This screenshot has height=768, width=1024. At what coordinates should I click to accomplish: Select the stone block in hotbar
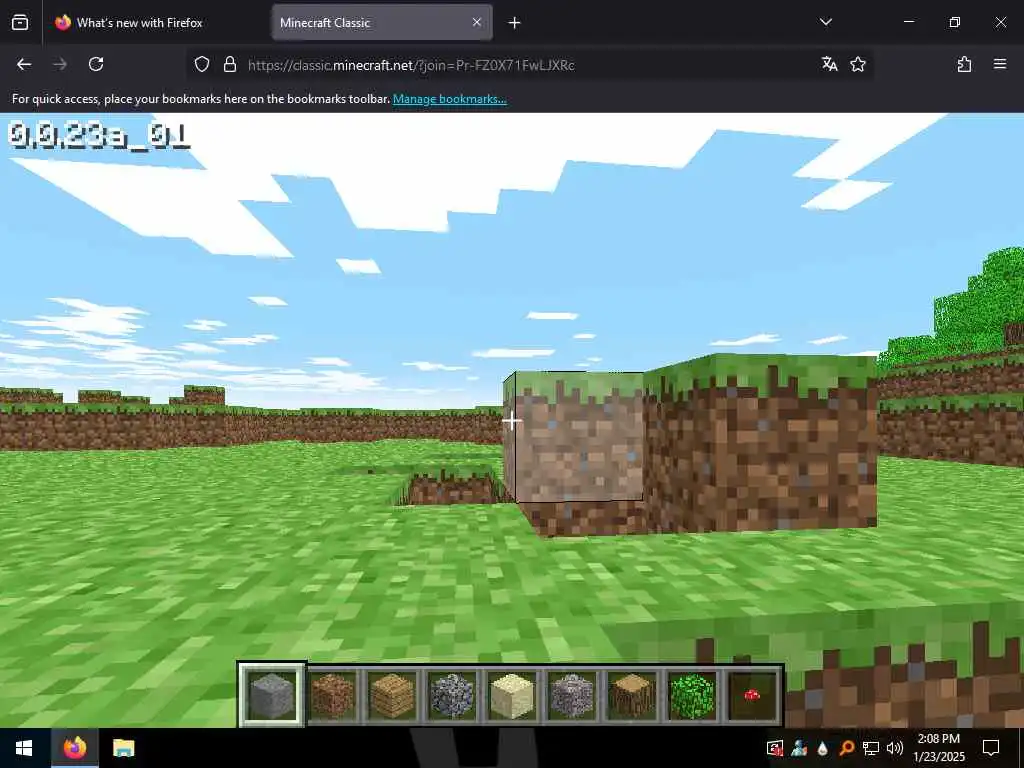(x=272, y=696)
